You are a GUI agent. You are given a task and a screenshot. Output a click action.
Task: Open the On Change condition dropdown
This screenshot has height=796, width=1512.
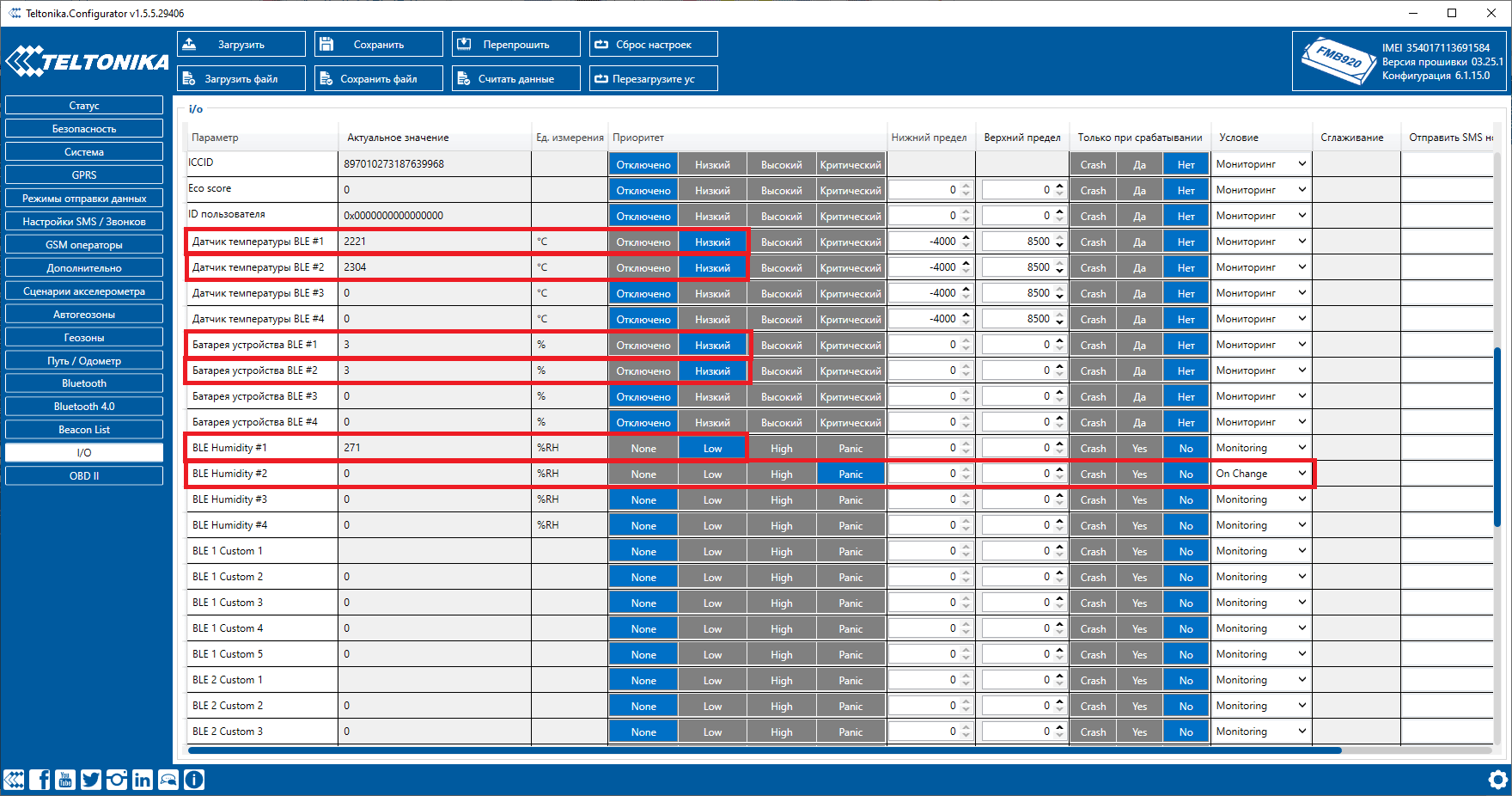tap(1261, 474)
